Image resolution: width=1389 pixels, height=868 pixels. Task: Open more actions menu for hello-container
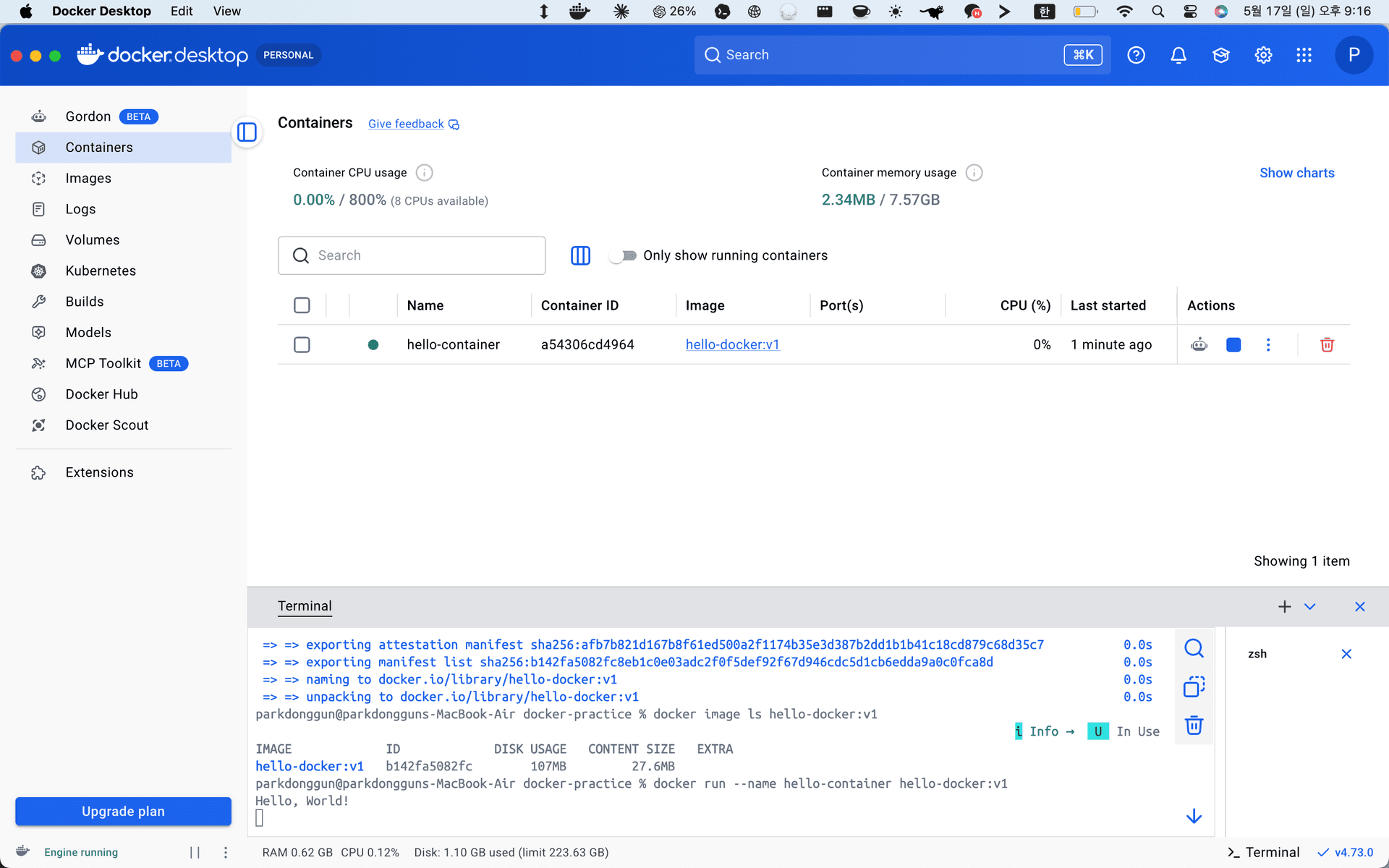click(1268, 345)
